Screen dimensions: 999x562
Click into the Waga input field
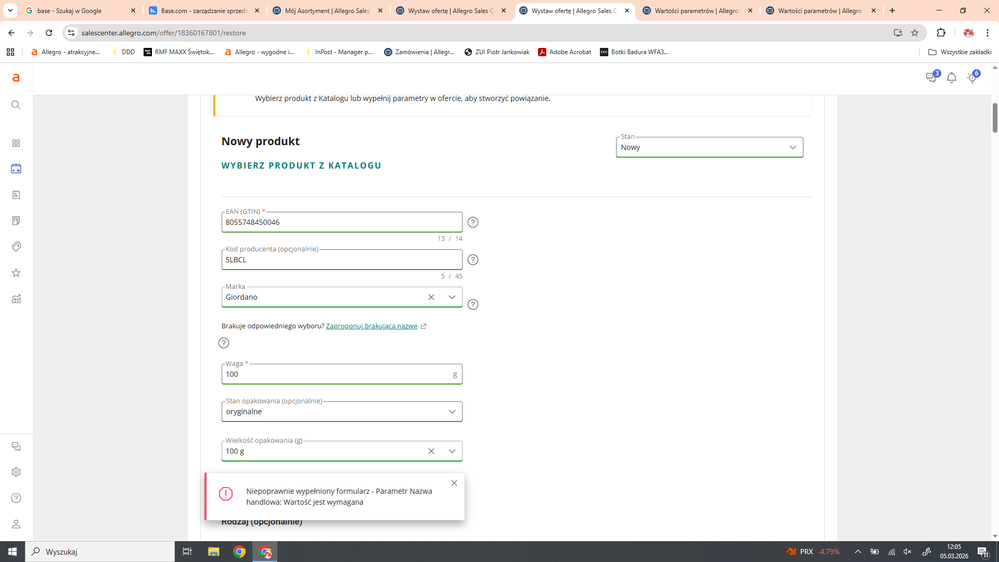coord(335,374)
